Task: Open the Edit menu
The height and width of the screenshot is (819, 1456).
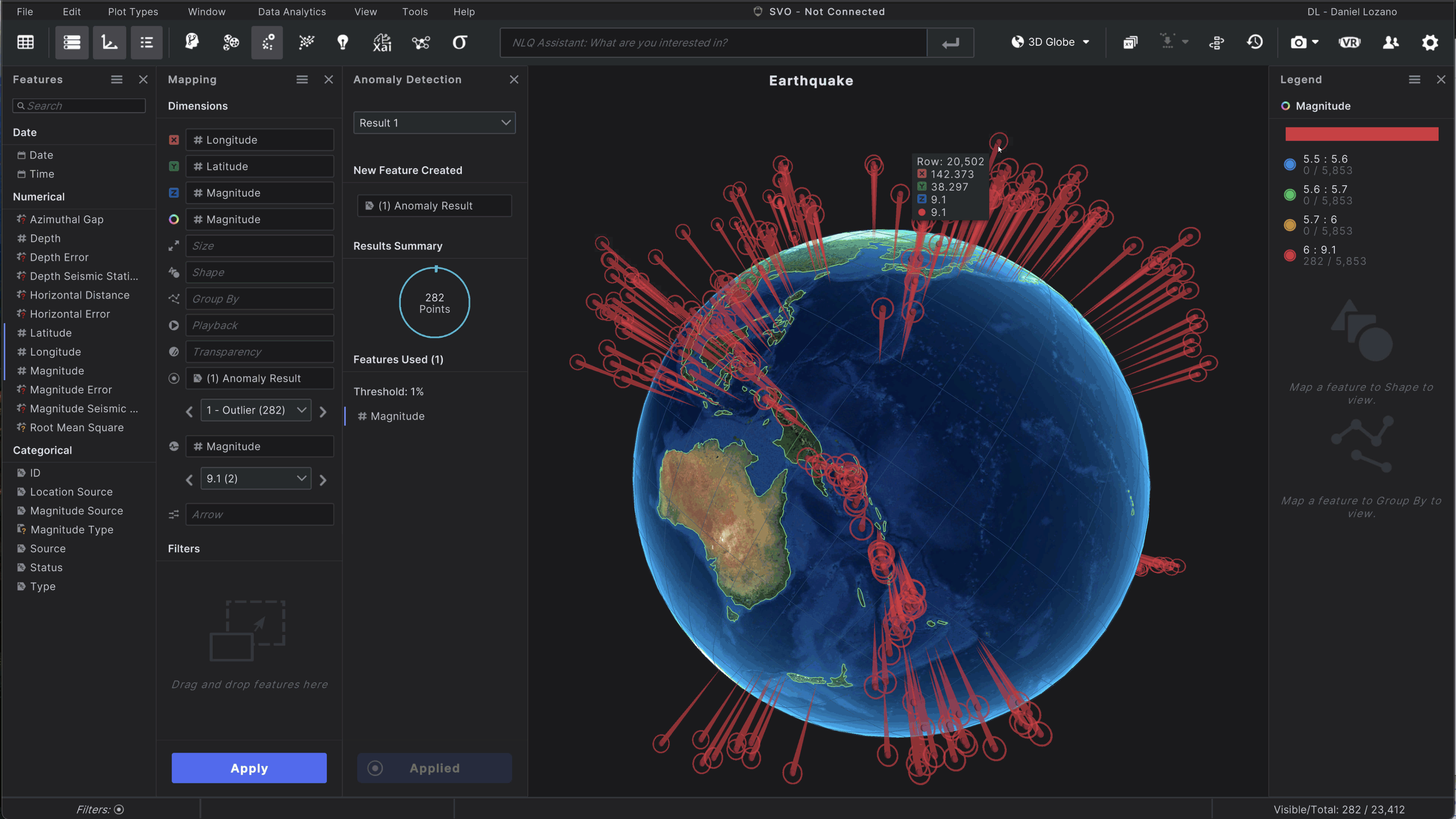Action: coord(72,11)
